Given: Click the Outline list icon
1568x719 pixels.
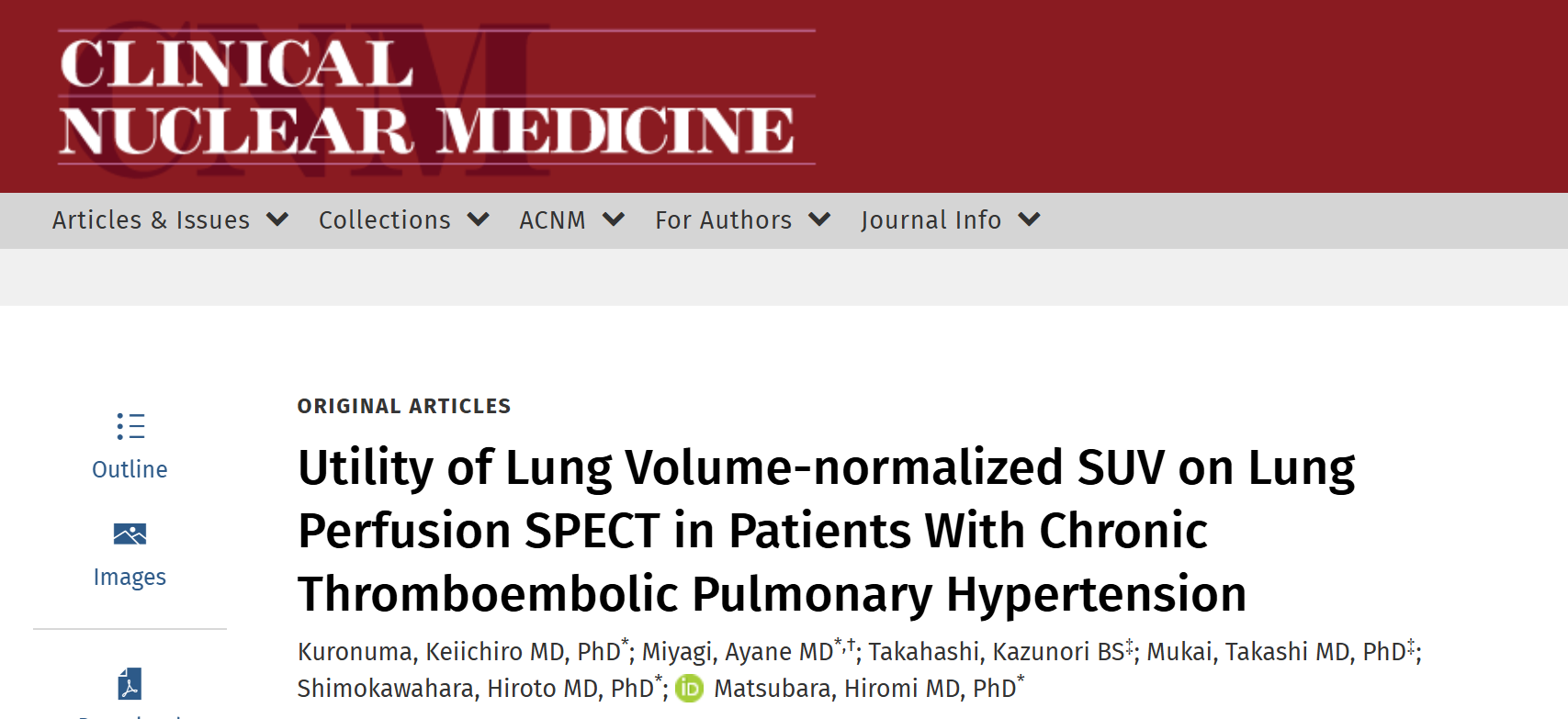Looking at the screenshot, I should click(130, 426).
